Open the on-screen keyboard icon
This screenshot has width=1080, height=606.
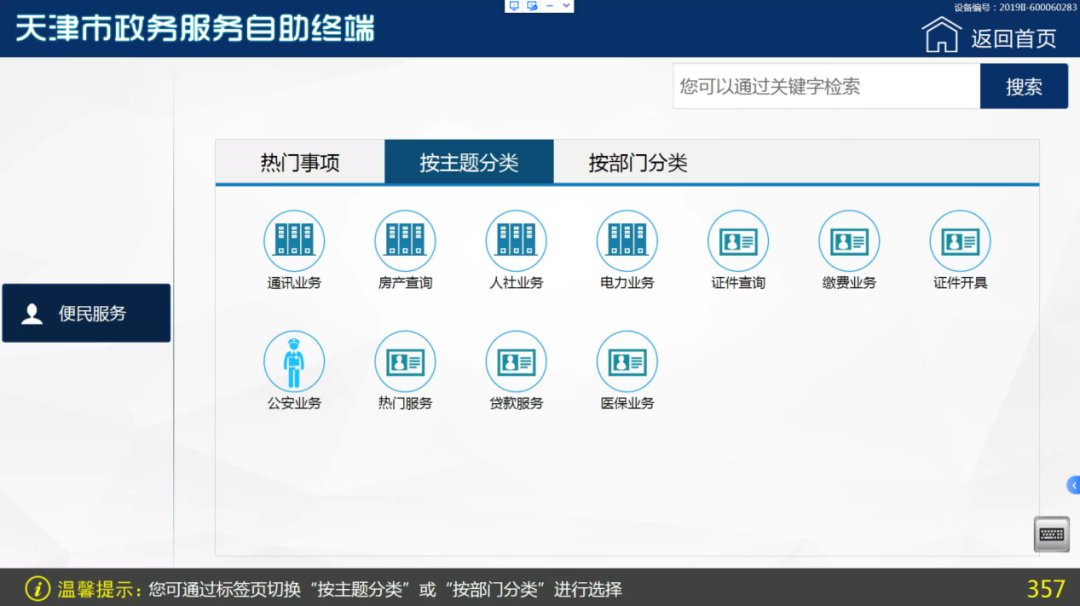click(1051, 534)
